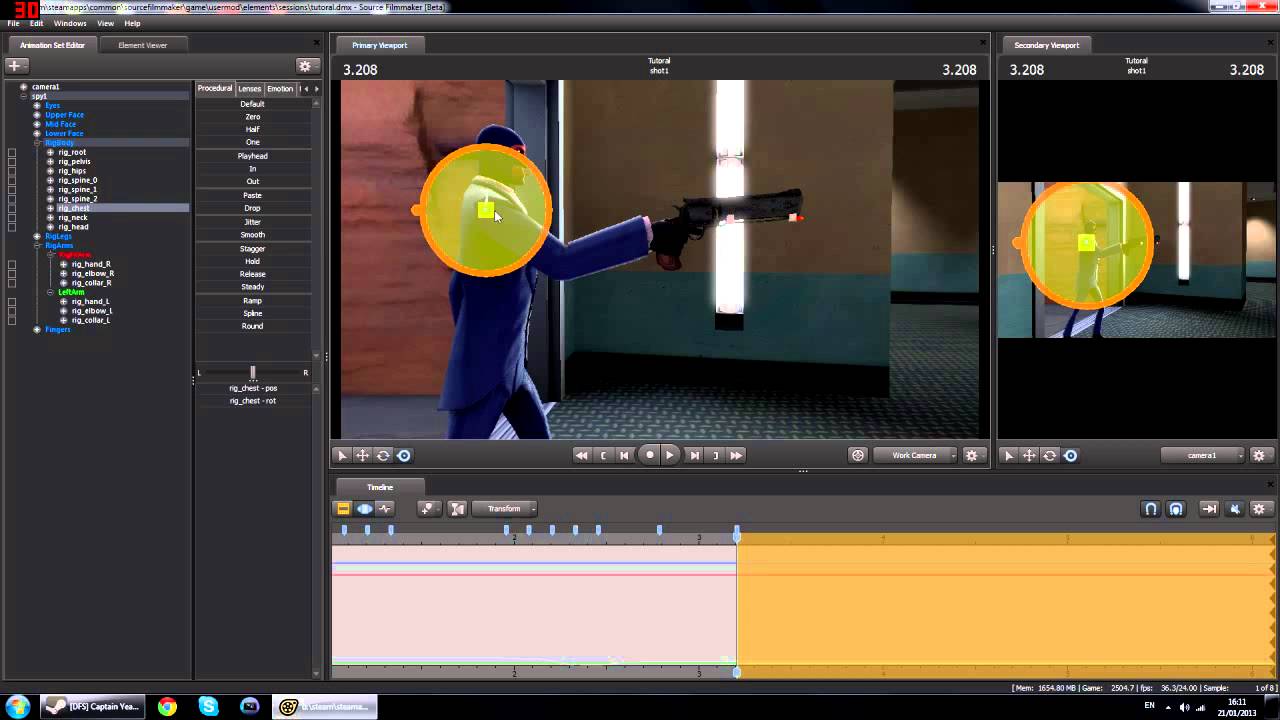Screen dimensions: 1280x720
Task: Open the Transform dropdown in the timeline
Action: (504, 509)
